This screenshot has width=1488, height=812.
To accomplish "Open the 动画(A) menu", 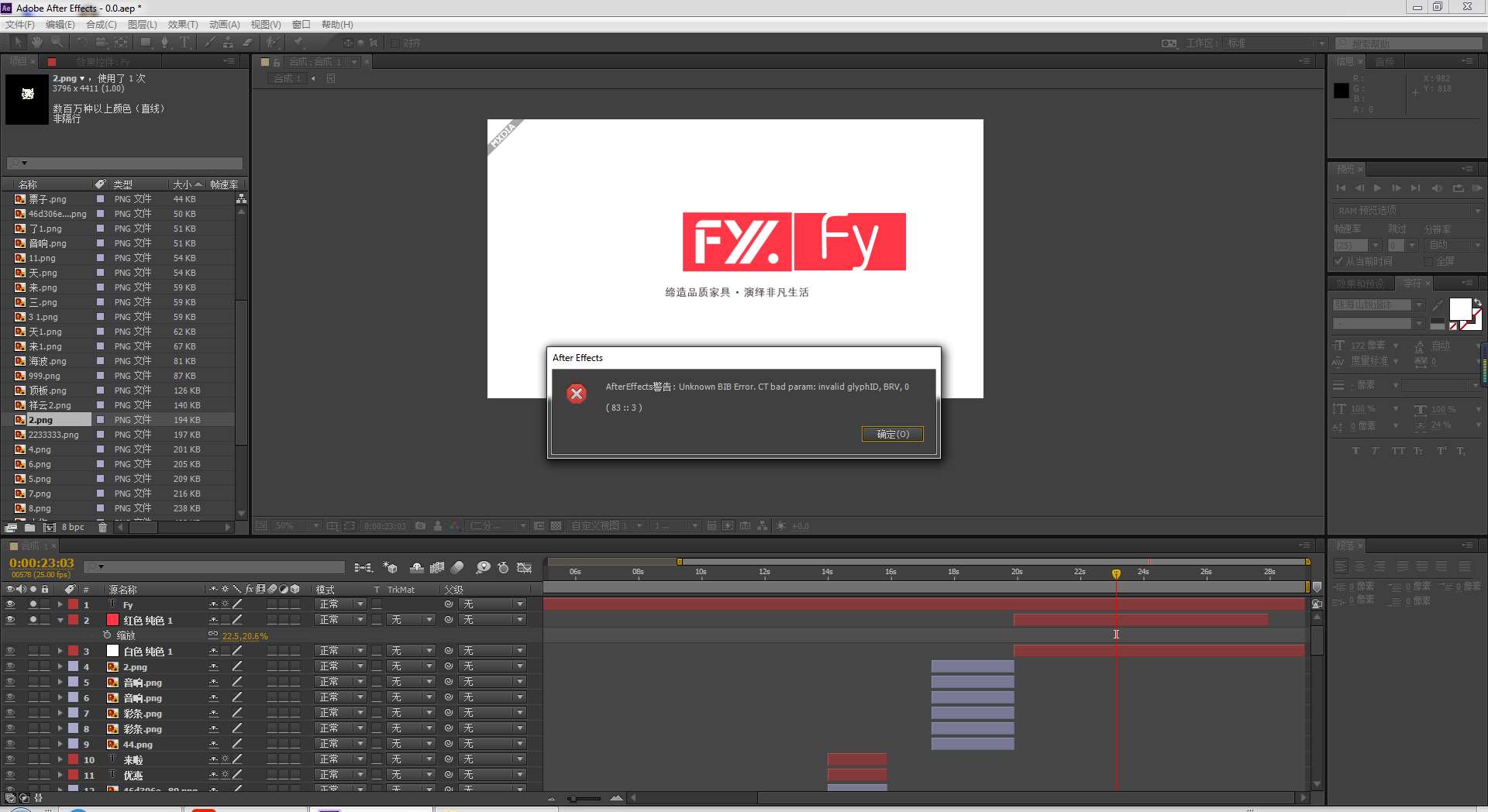I will coord(225,25).
